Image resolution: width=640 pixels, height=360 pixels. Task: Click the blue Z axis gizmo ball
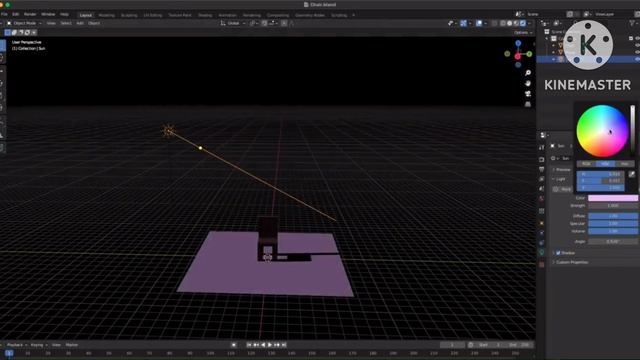tap(518, 43)
